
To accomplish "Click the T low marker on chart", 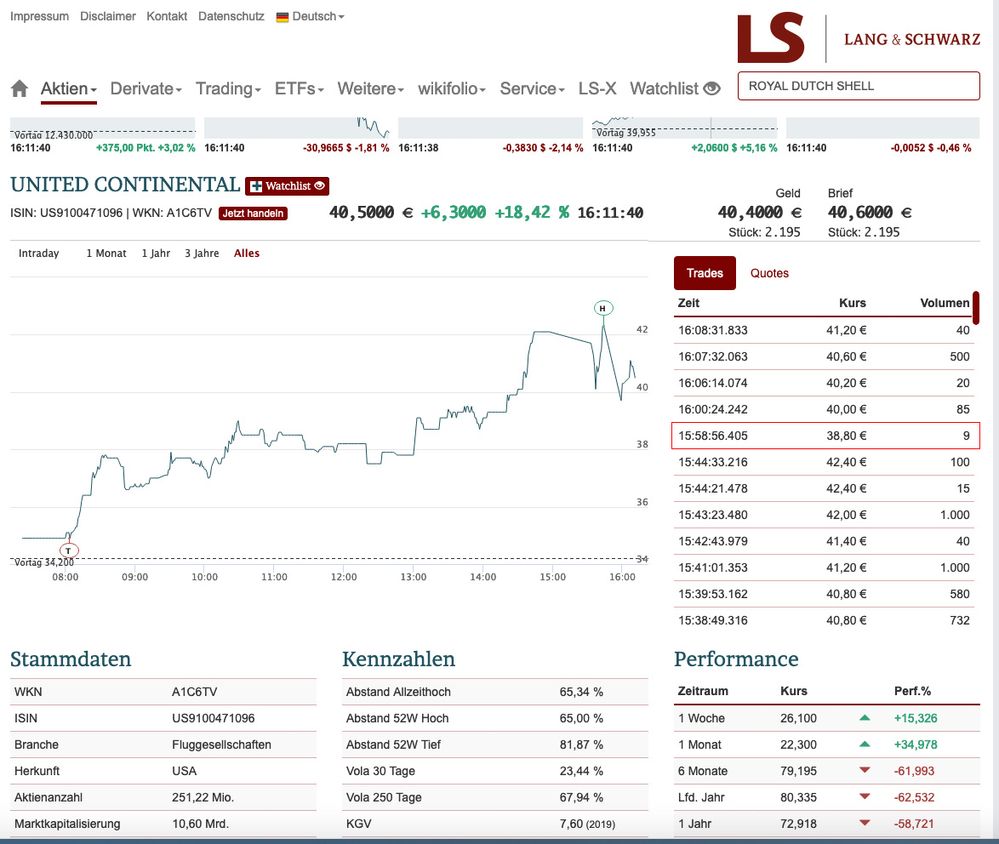I will click(x=68, y=550).
